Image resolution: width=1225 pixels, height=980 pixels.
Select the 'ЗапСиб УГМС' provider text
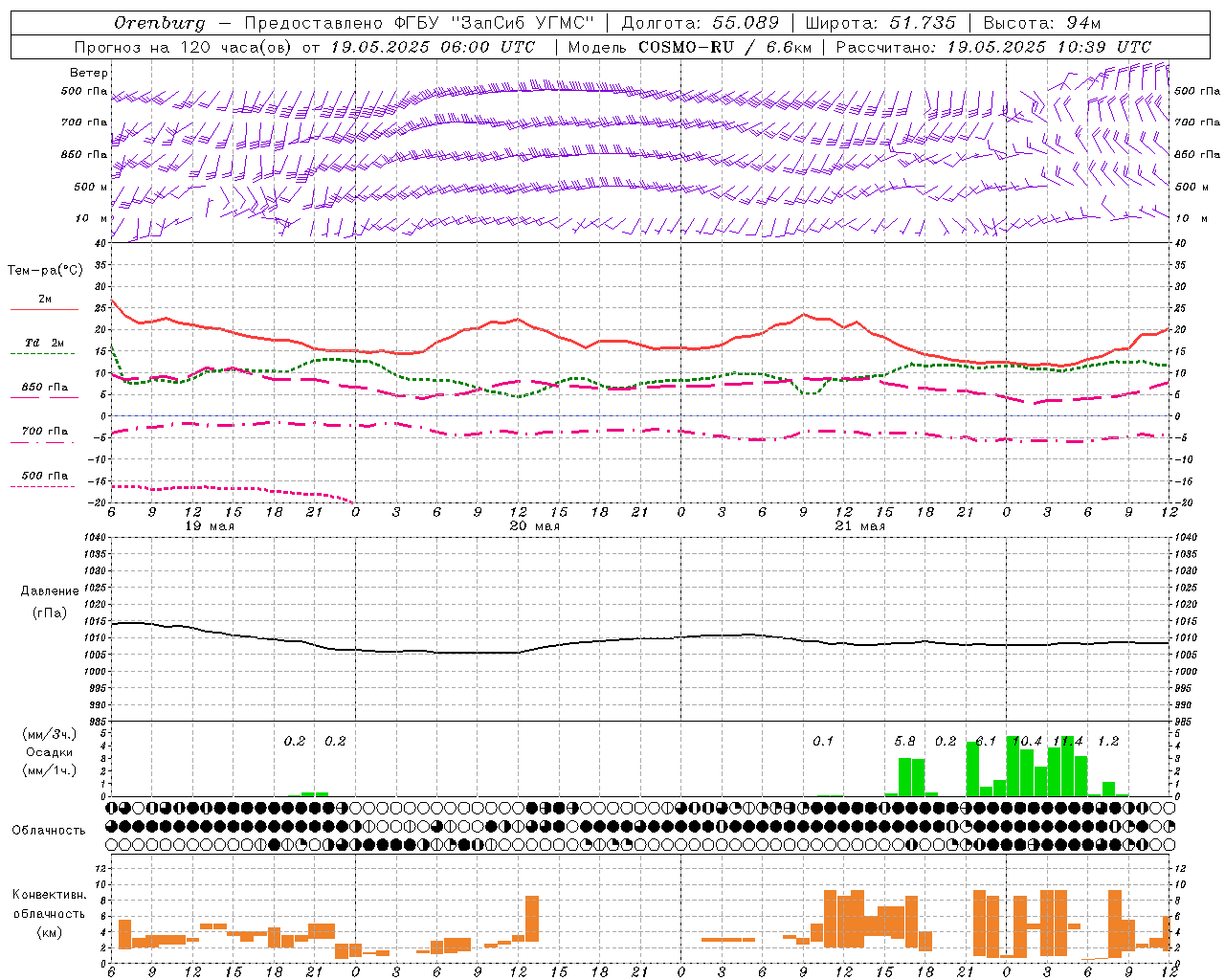(x=523, y=23)
